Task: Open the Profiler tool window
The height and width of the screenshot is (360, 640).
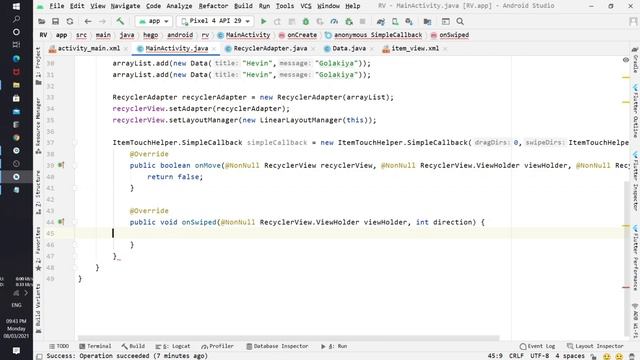Action: tap(217, 346)
